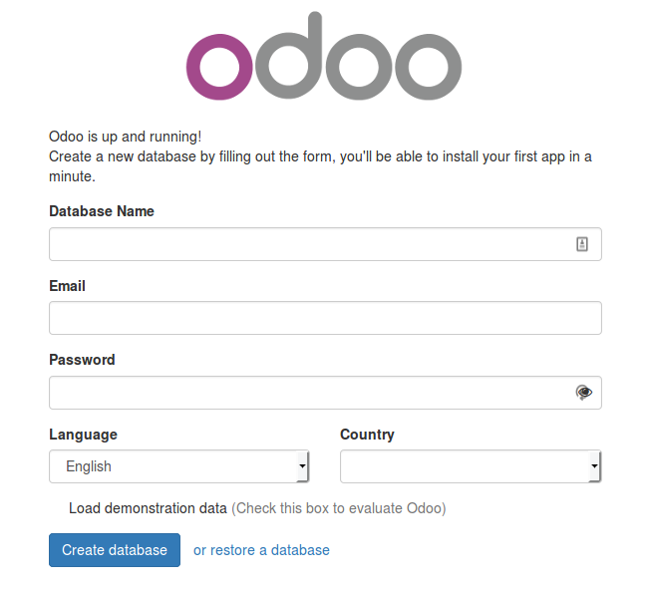Click the arrow on the Language selector
This screenshot has width=650, height=590.
[302, 466]
